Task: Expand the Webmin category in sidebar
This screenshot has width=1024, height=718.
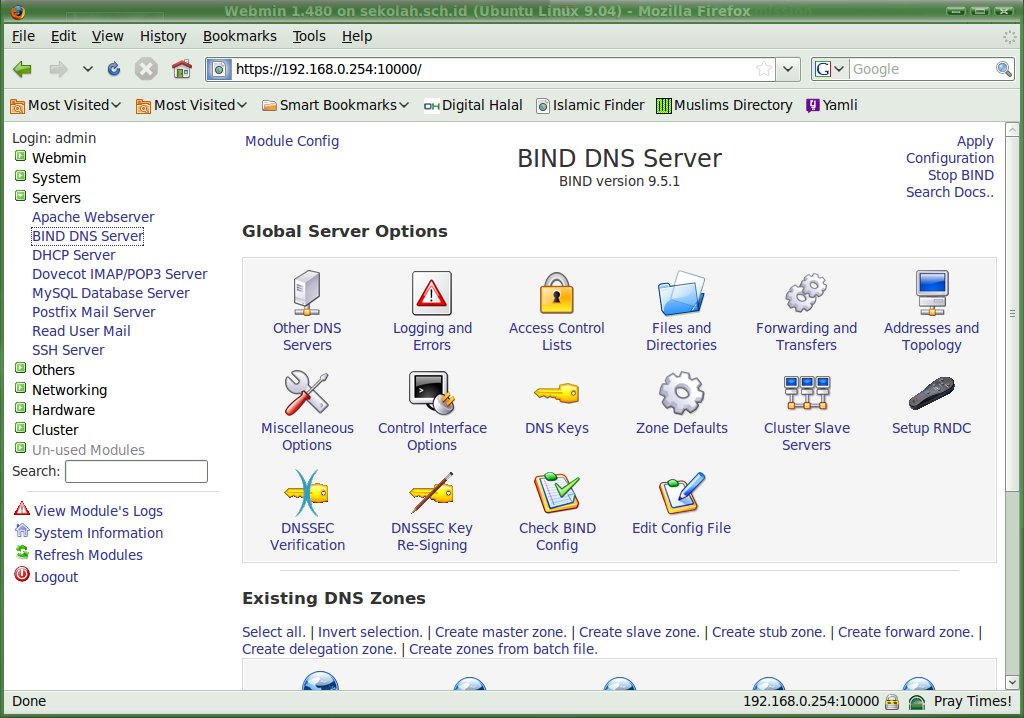Action: coord(20,158)
